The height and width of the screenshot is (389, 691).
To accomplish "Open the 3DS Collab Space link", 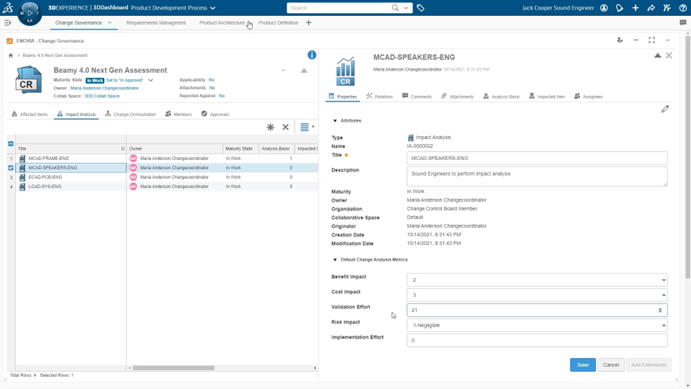I will click(102, 96).
